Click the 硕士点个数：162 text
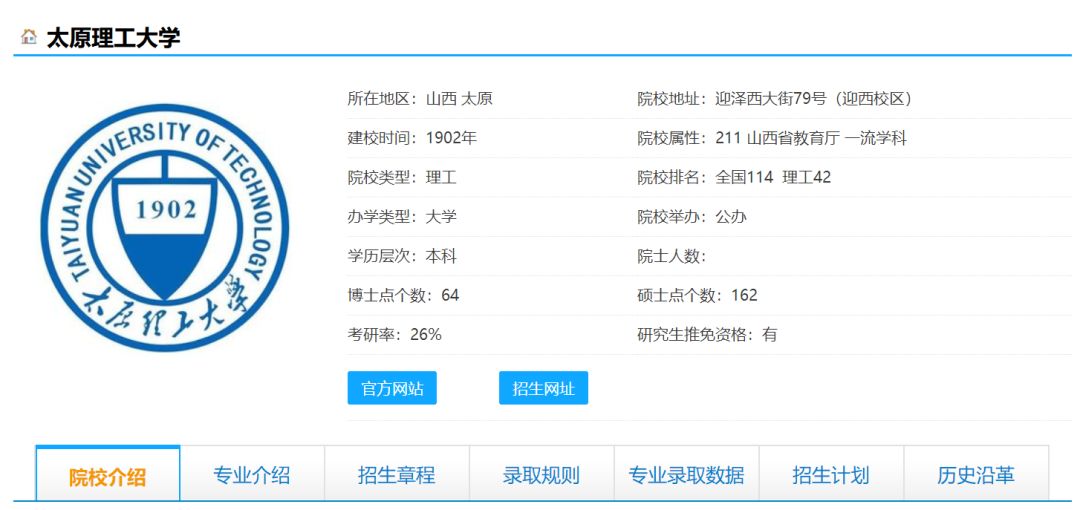 [698, 296]
